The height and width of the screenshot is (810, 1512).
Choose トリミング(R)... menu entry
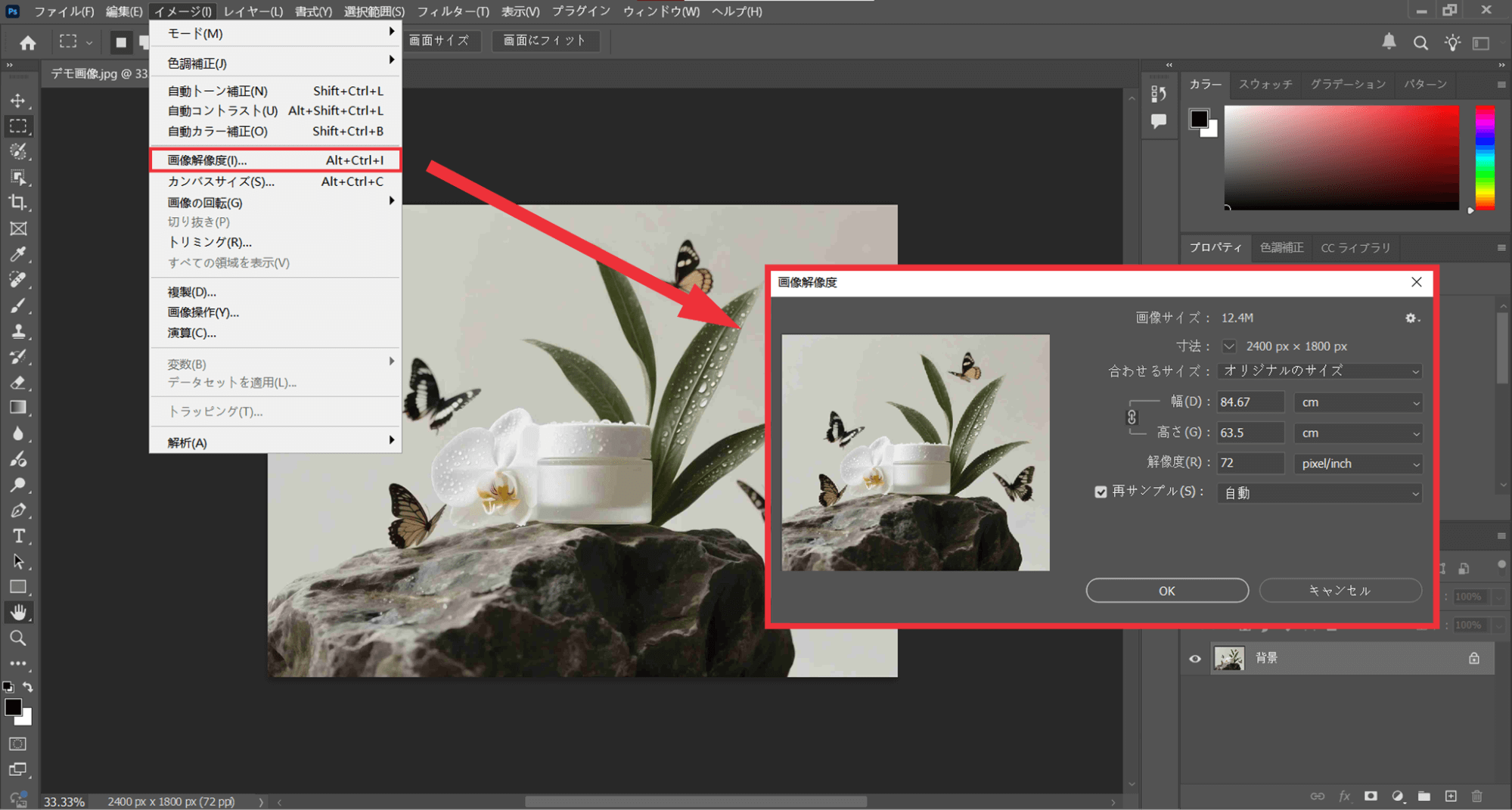click(x=275, y=242)
